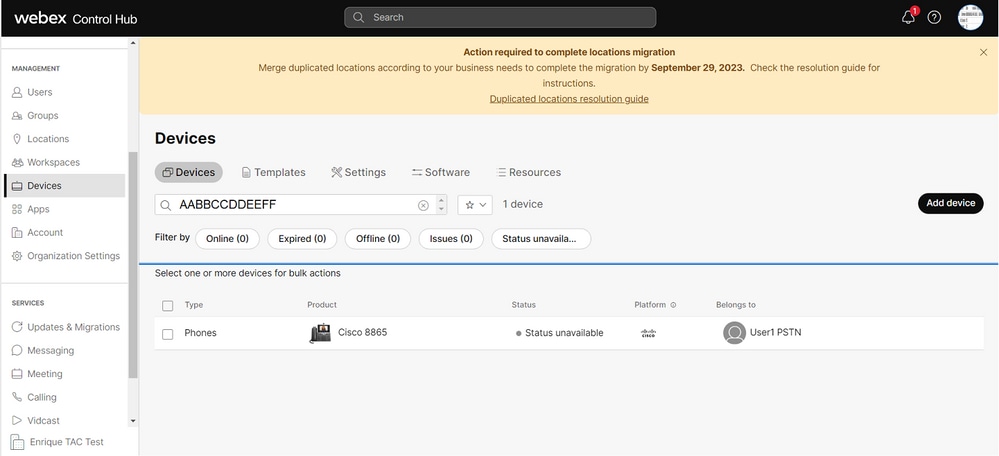Click the Updates & Migrations refresh icon
The image size is (999, 456).
(x=17, y=327)
